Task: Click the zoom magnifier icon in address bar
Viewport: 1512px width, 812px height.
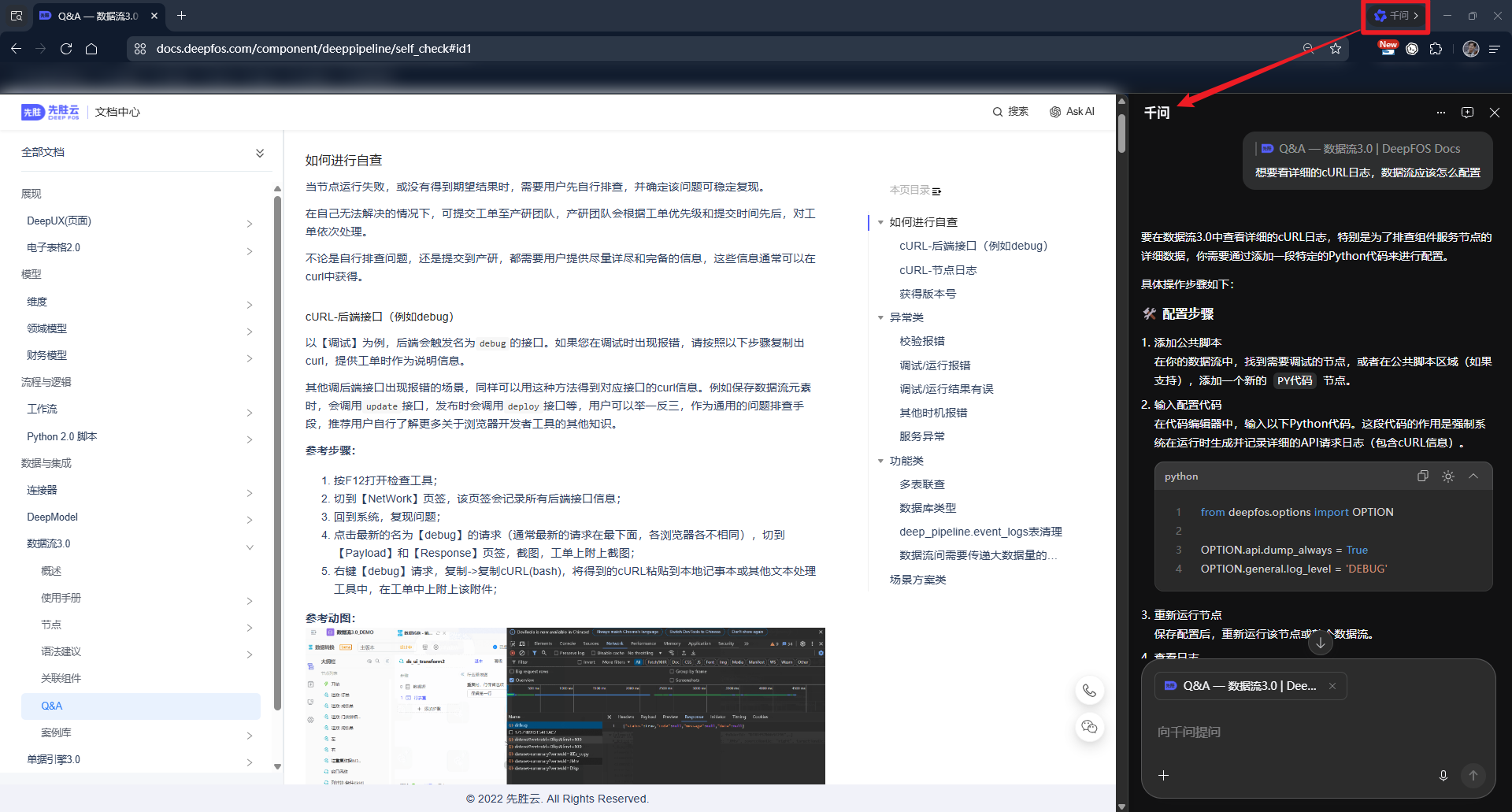Action: click(x=1308, y=49)
